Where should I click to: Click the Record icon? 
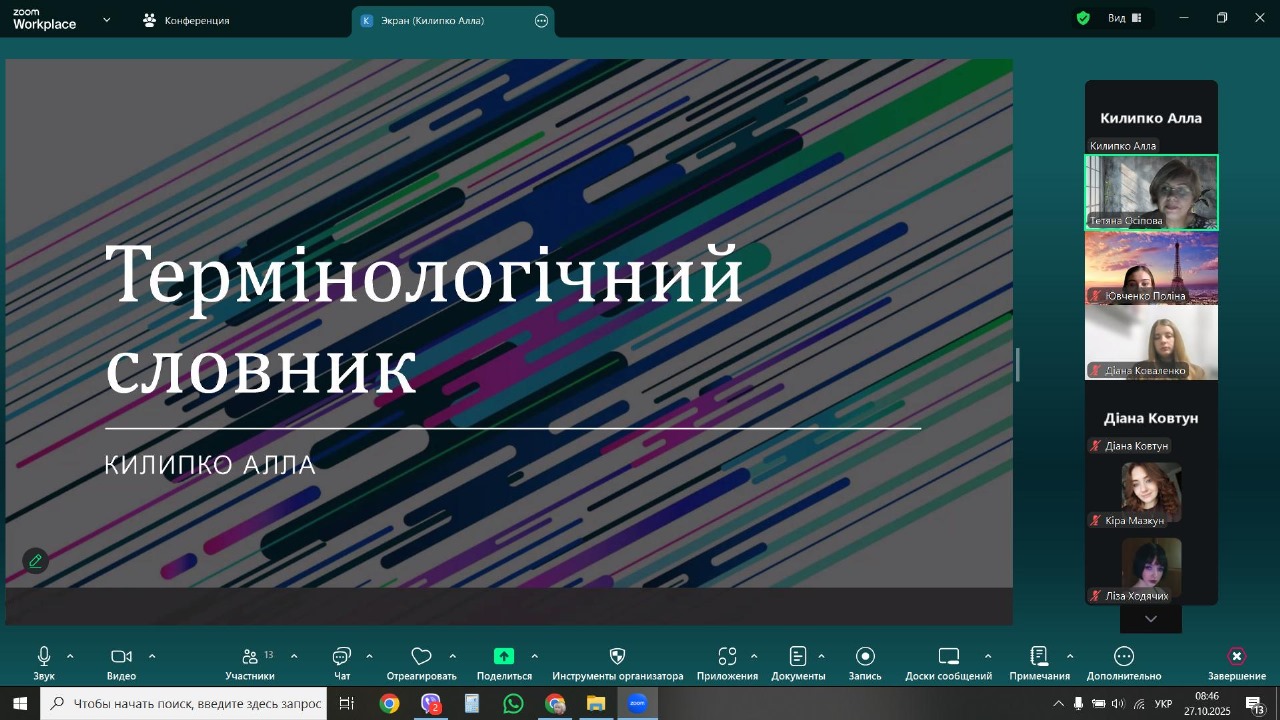pyautogui.click(x=865, y=656)
